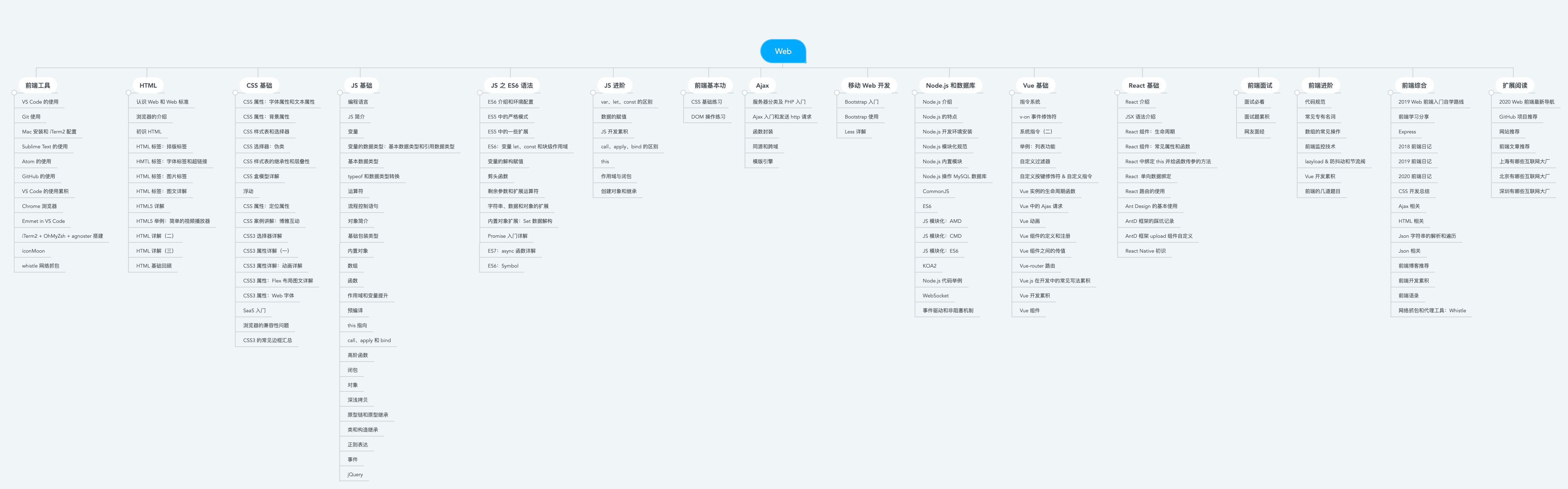Screen dimensions: 1568x489
Task: Click the ES6：Symbol subtopic
Action: click(503, 265)
